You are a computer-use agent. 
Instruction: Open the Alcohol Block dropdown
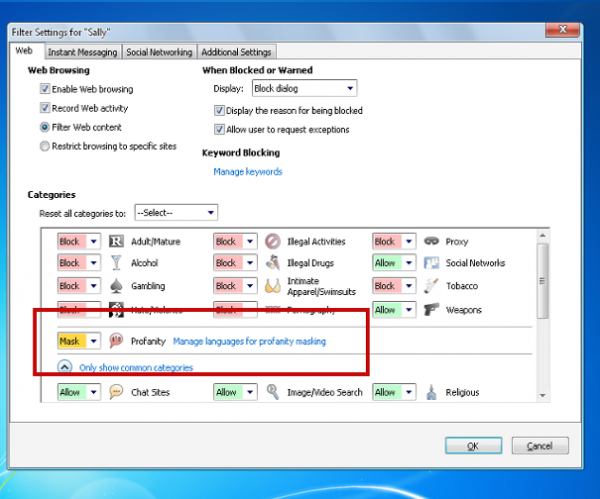(x=79, y=263)
